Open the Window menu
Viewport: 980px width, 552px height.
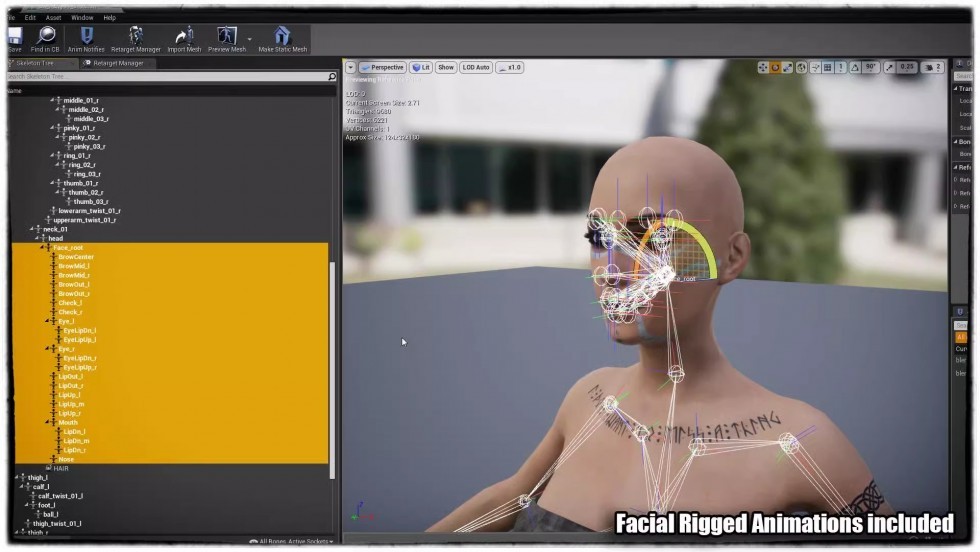click(x=82, y=18)
